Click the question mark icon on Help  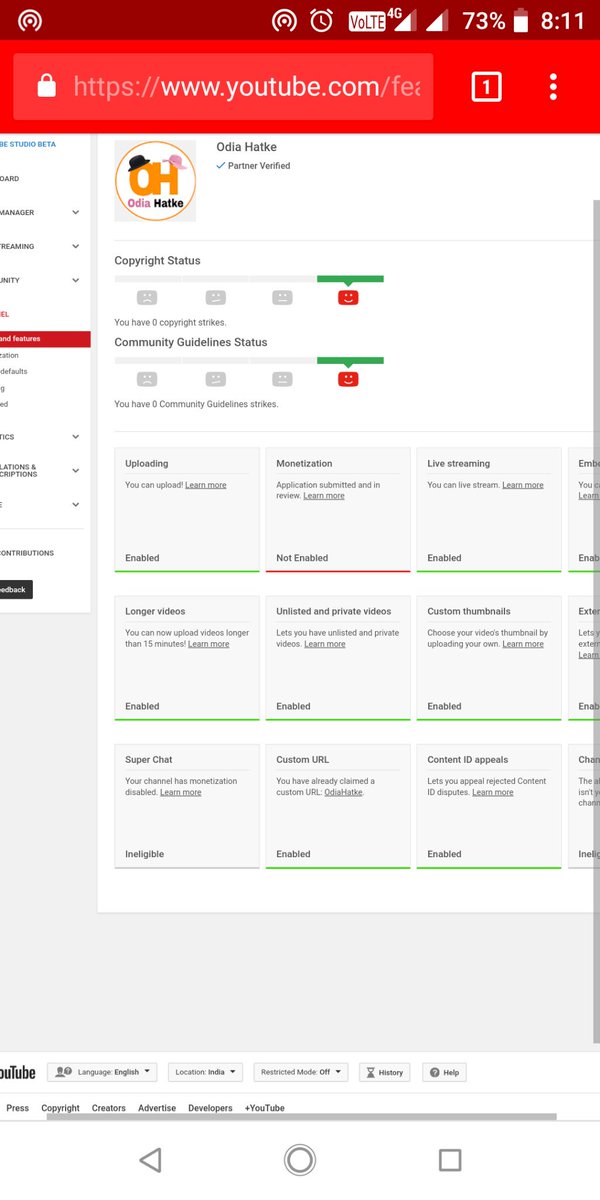[434, 1072]
